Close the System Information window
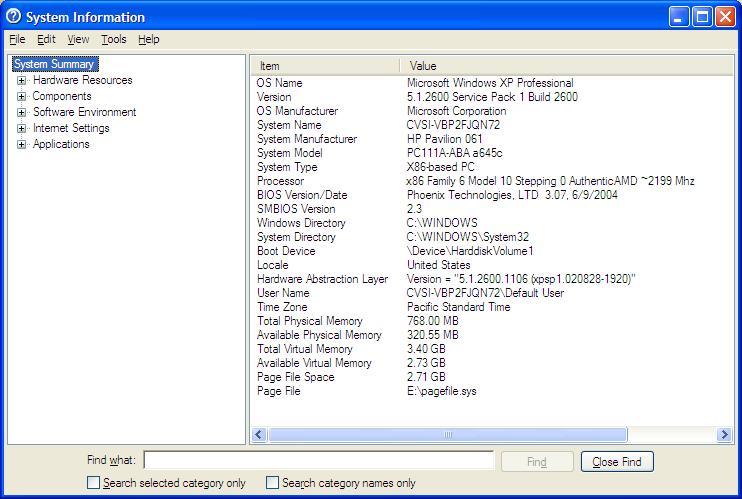The width and height of the screenshot is (742, 499). point(725,17)
